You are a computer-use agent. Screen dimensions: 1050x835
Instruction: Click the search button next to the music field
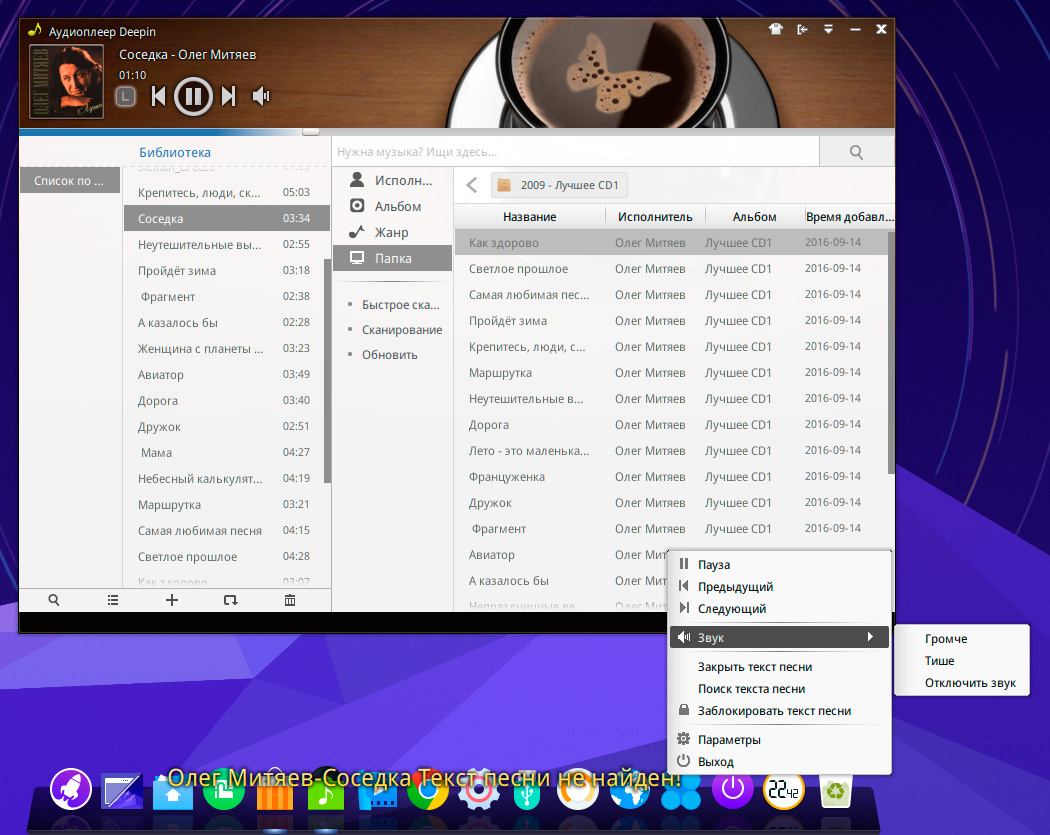(856, 152)
